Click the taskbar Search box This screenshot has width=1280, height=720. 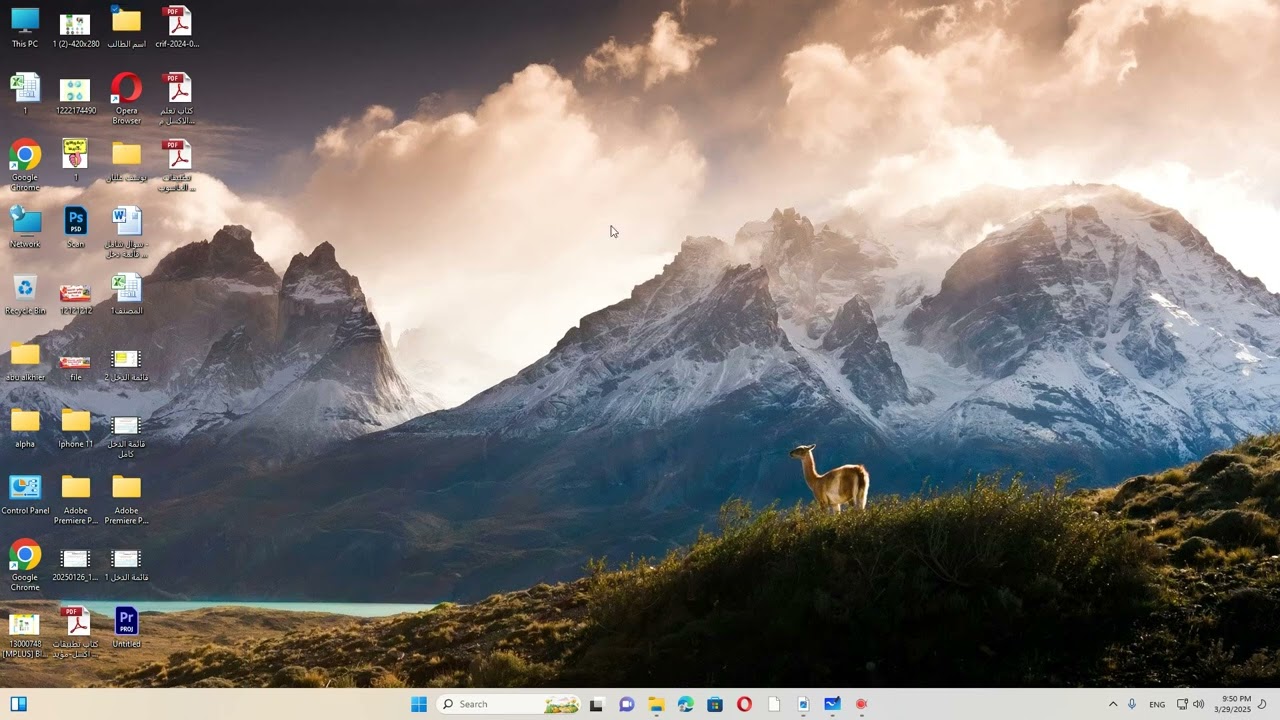pos(510,704)
